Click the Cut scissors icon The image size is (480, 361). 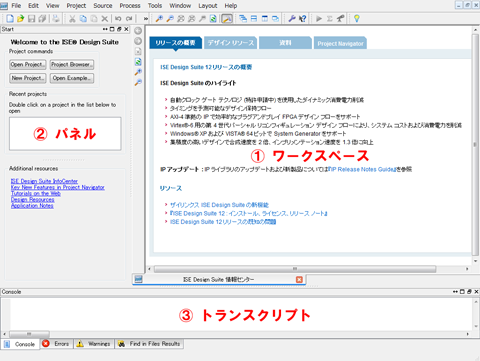tap(72, 19)
